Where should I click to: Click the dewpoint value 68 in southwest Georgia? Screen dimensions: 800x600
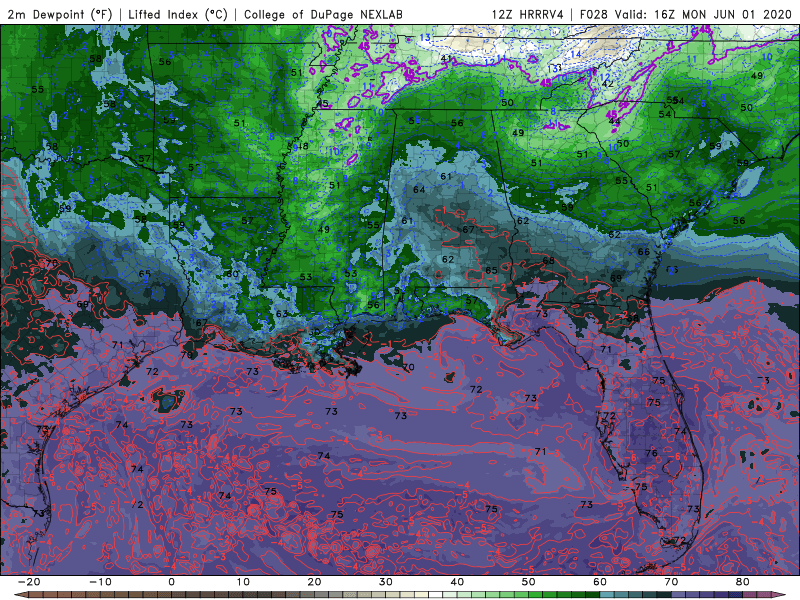pos(548,260)
